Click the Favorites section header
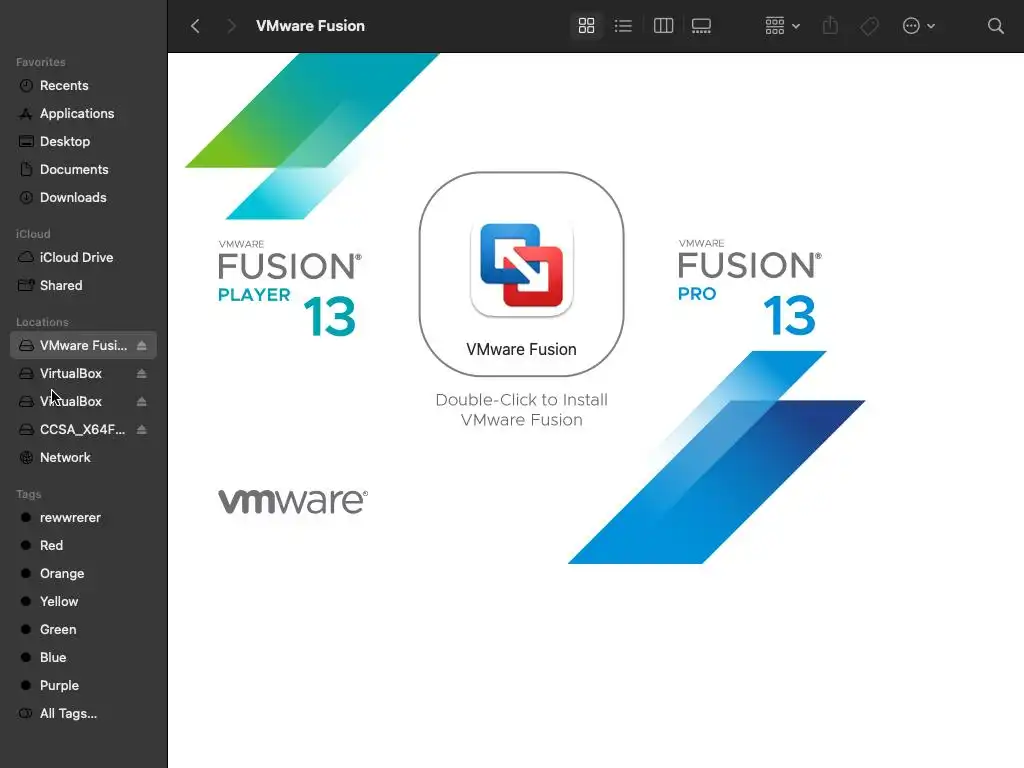This screenshot has height=768, width=1024. (x=40, y=62)
